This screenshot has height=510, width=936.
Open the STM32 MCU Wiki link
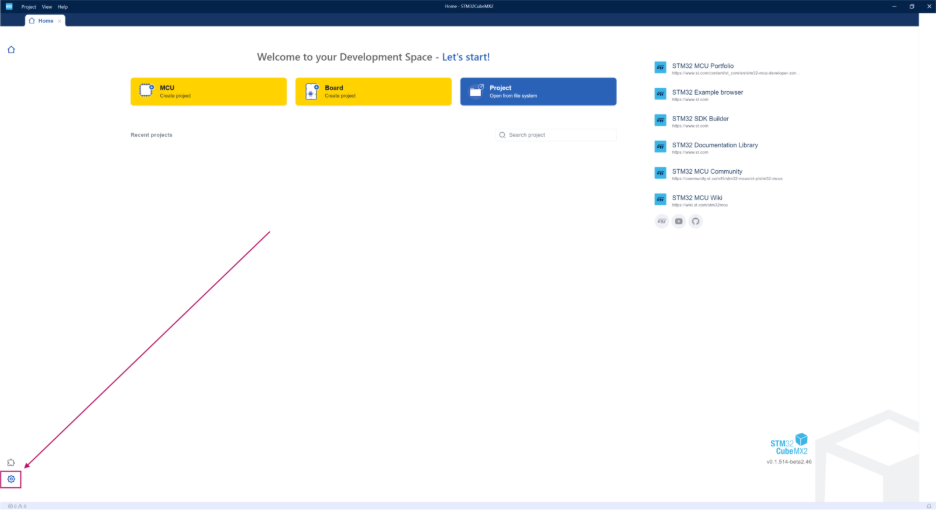(x=697, y=197)
